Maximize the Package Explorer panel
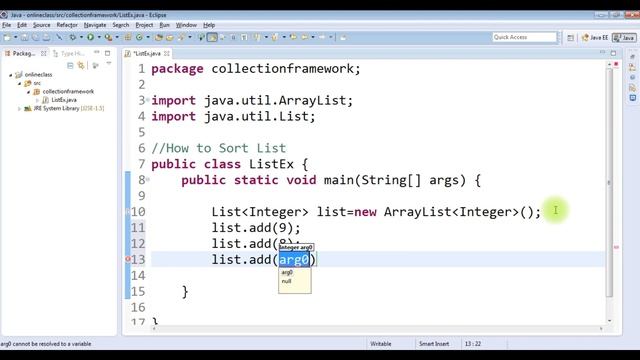 point(108,53)
